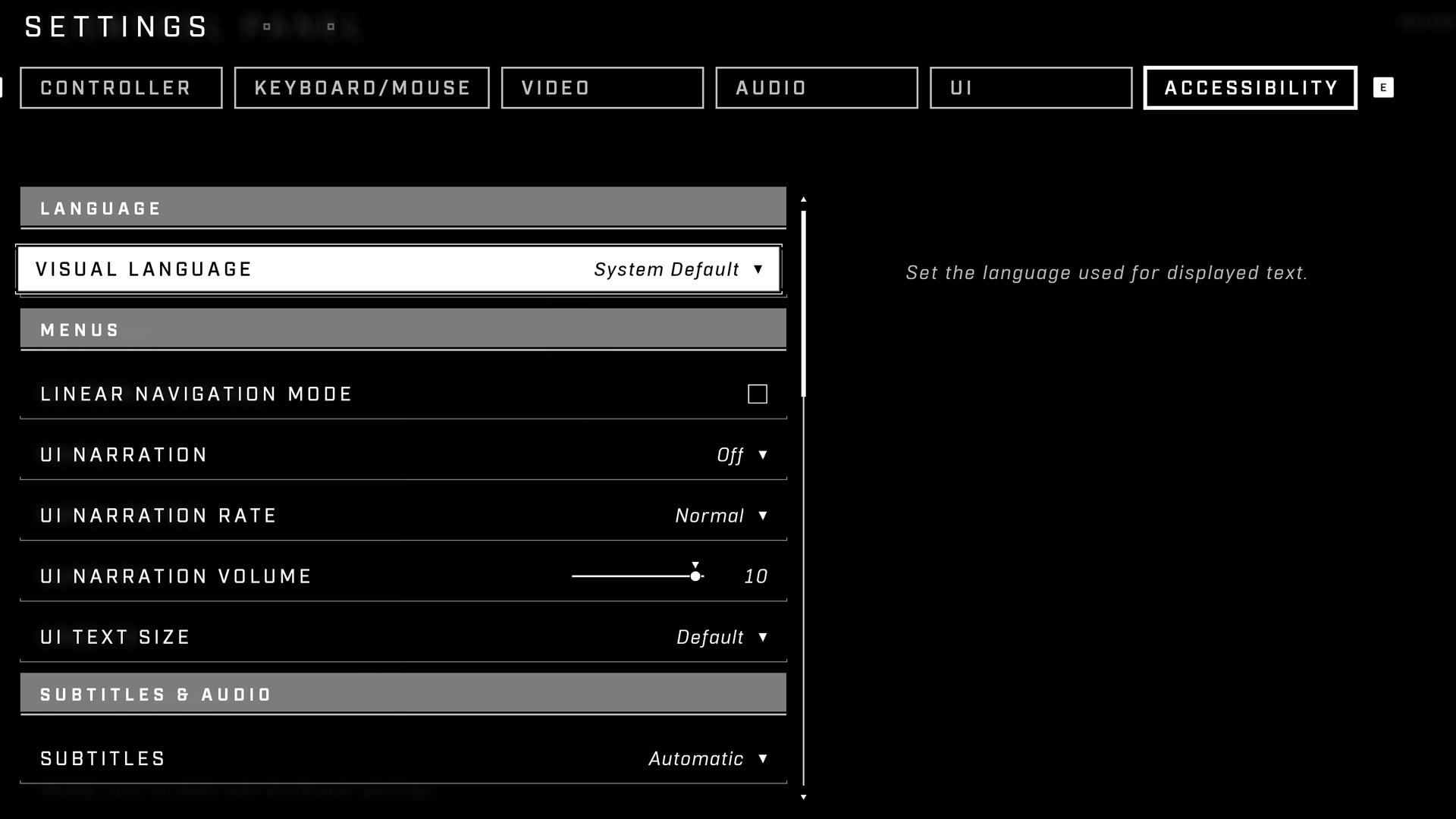Navigate to the AUDIO settings section
This screenshot has height=819, width=1456.
click(x=817, y=88)
